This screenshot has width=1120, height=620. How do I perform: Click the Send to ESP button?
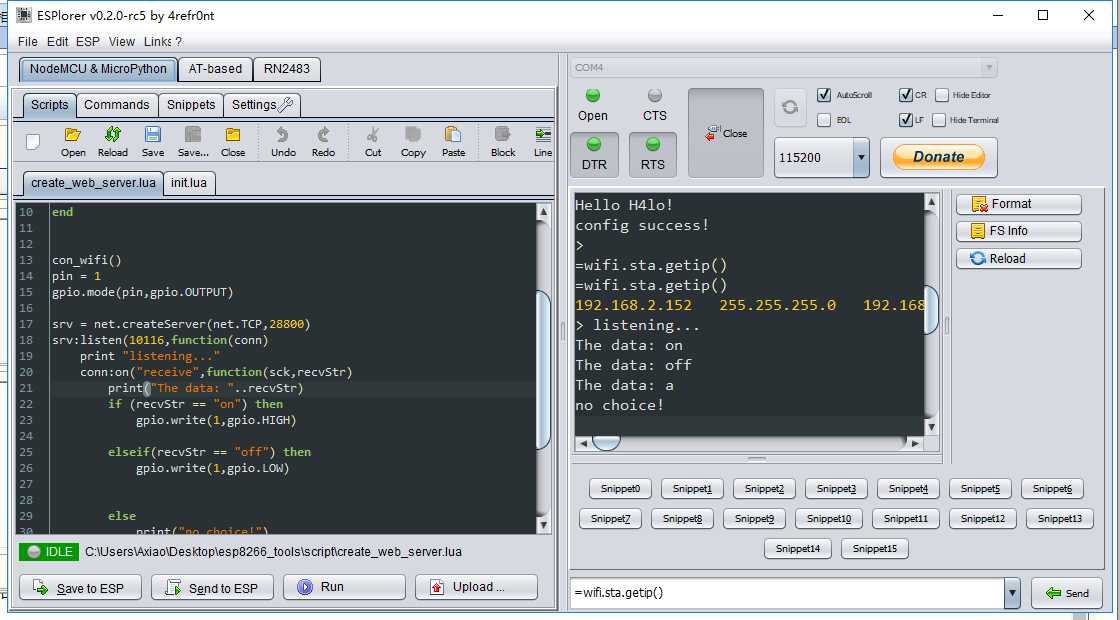click(212, 588)
